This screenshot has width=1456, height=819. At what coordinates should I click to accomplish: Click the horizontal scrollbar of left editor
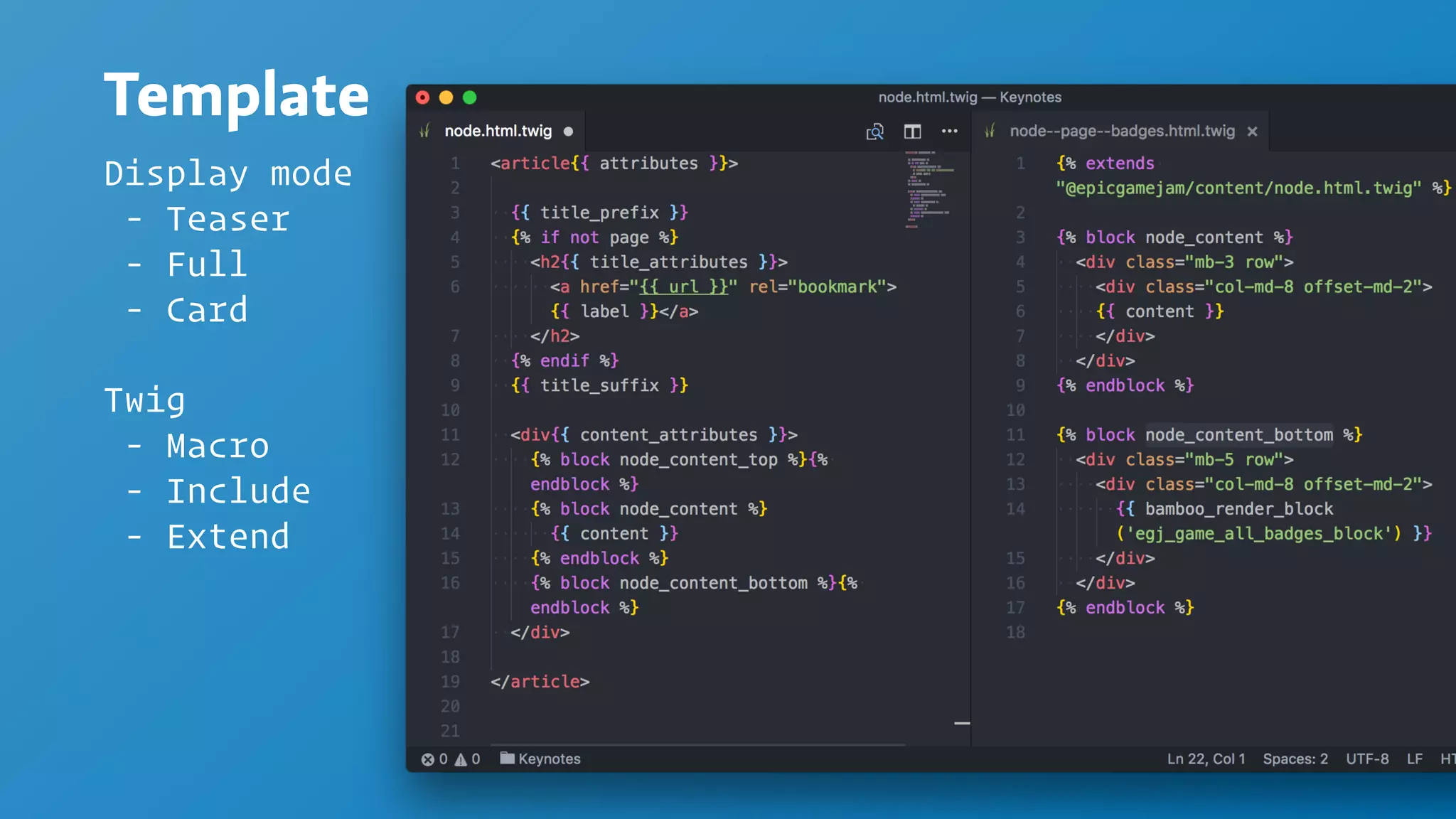point(697,744)
